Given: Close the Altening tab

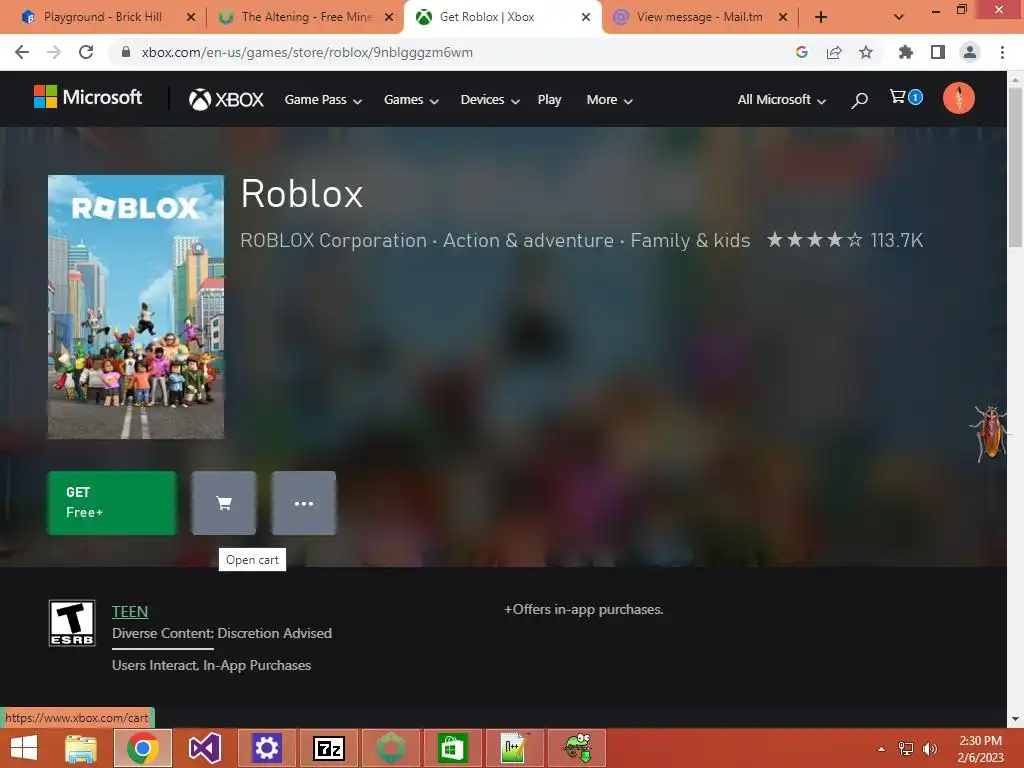Looking at the screenshot, I should pos(389,17).
